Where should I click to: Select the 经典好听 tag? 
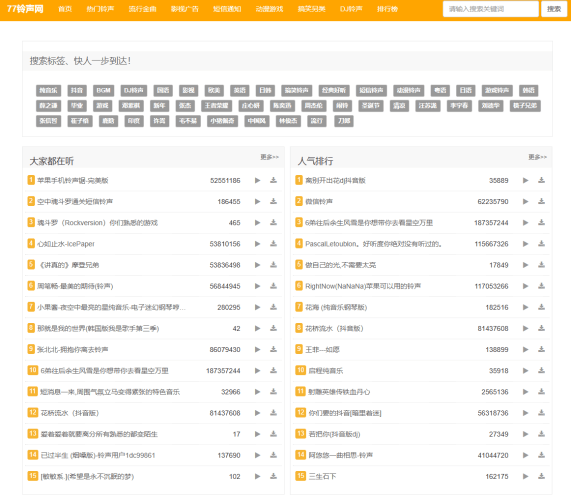pos(334,90)
